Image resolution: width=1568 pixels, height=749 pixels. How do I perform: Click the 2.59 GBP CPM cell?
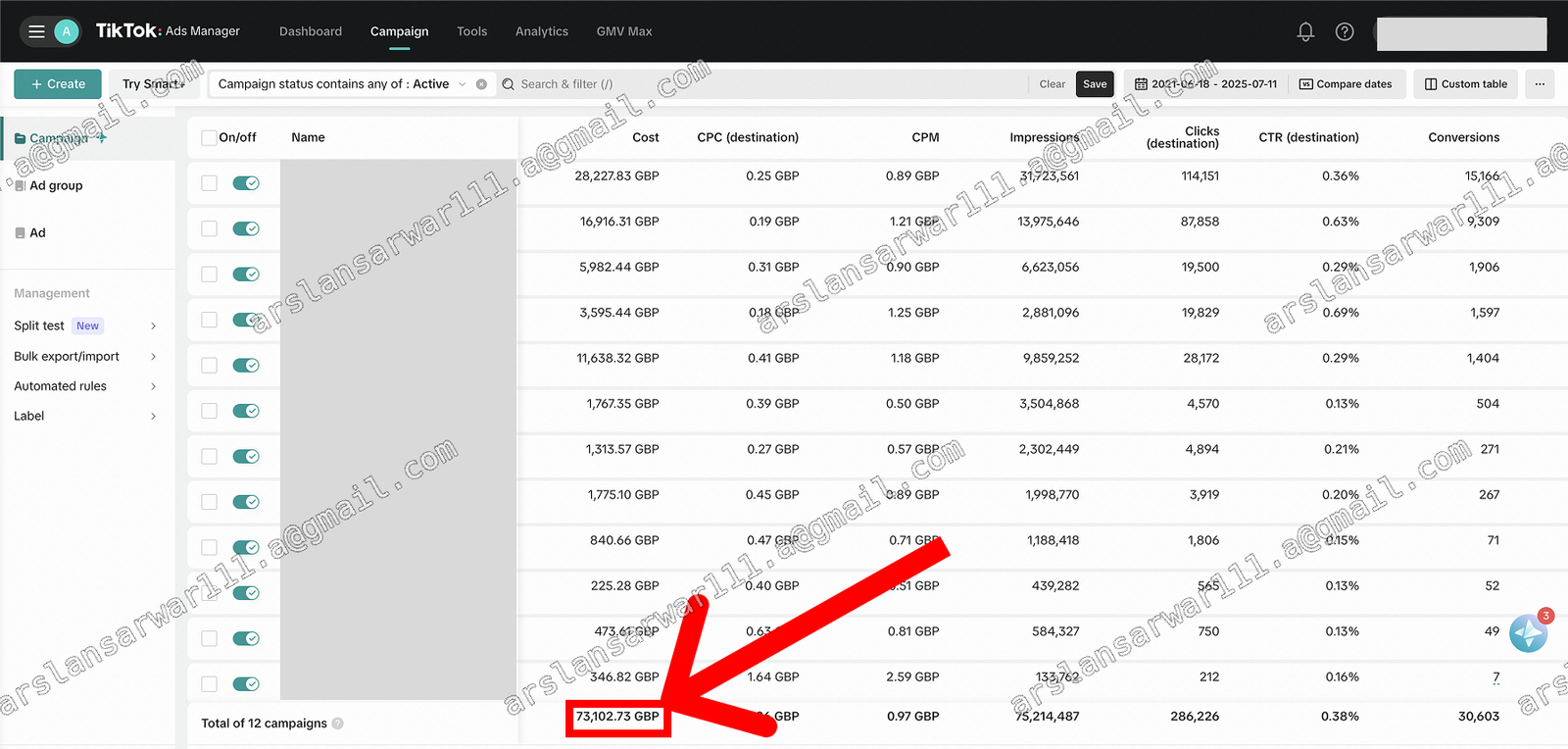(x=912, y=676)
